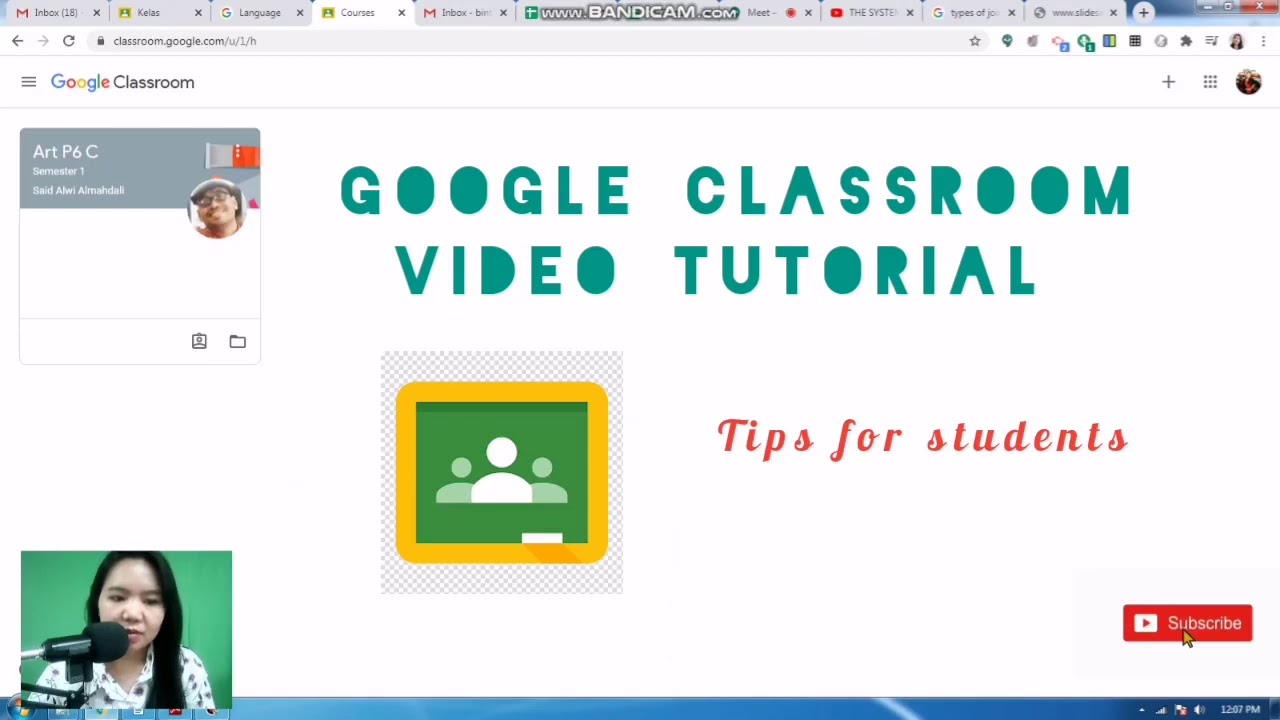Click the grey circular extension icon
The height and width of the screenshot is (720, 1280).
click(1160, 41)
